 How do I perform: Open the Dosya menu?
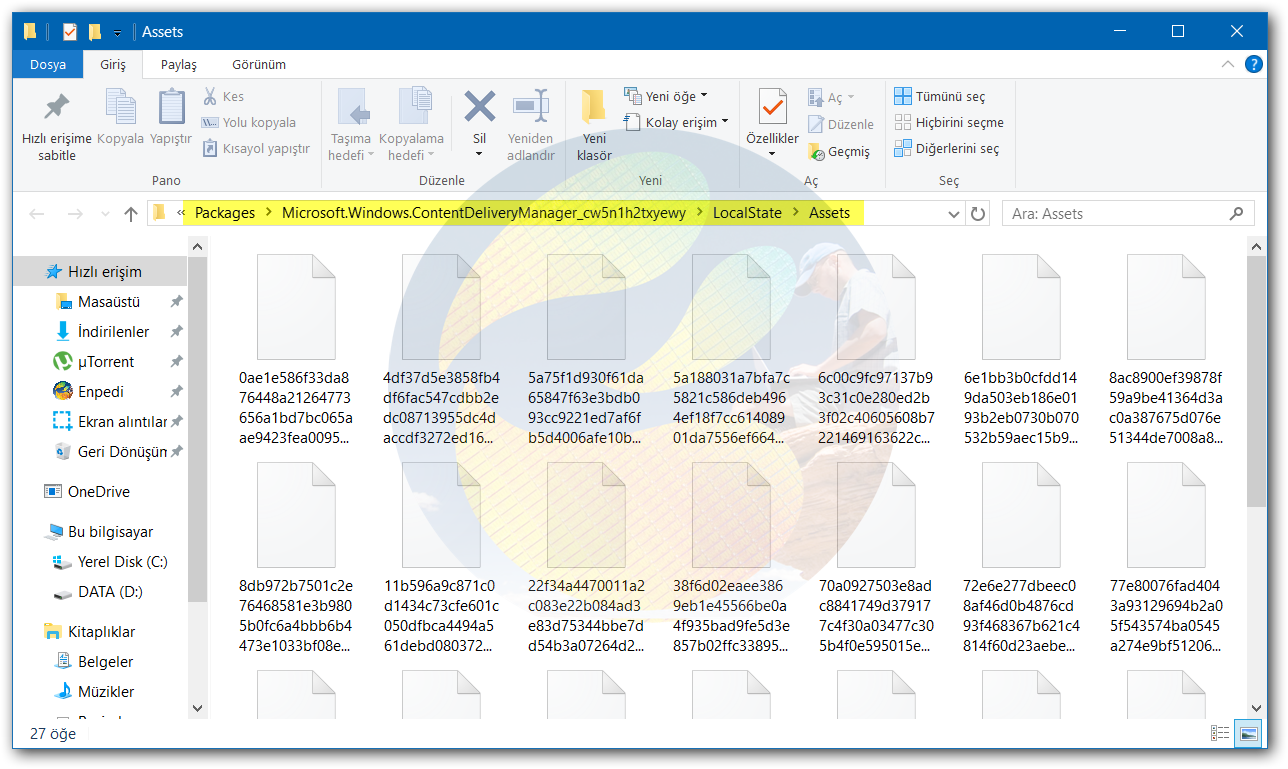coord(47,64)
